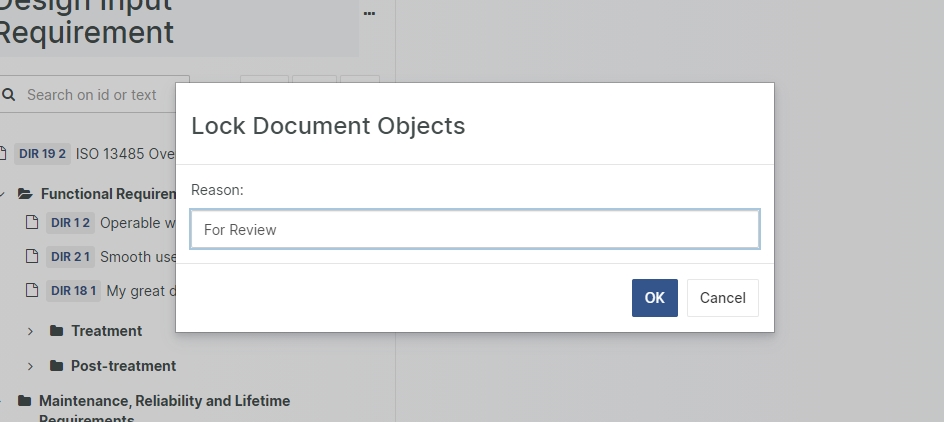
Task: Click the open folder icon for Functional Requirements
Action: (x=25, y=194)
